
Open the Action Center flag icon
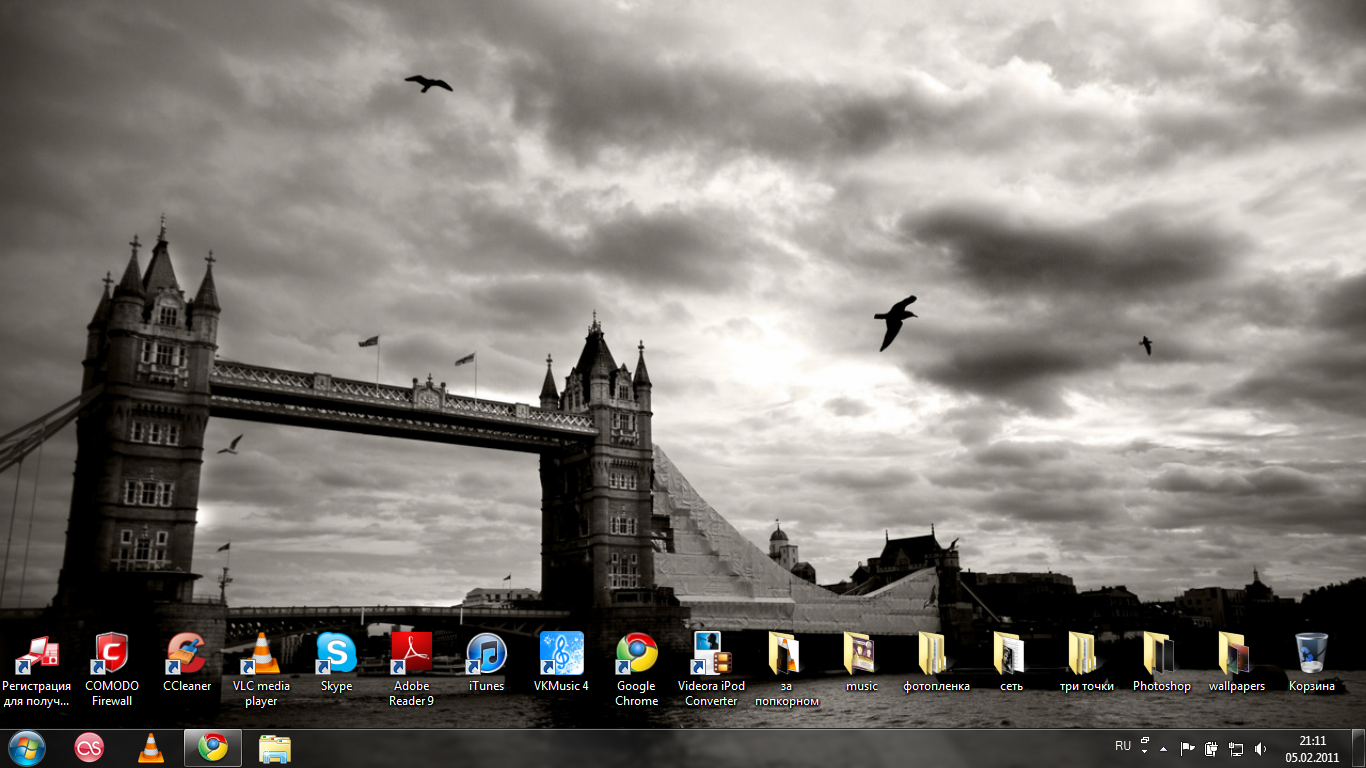(x=1188, y=748)
